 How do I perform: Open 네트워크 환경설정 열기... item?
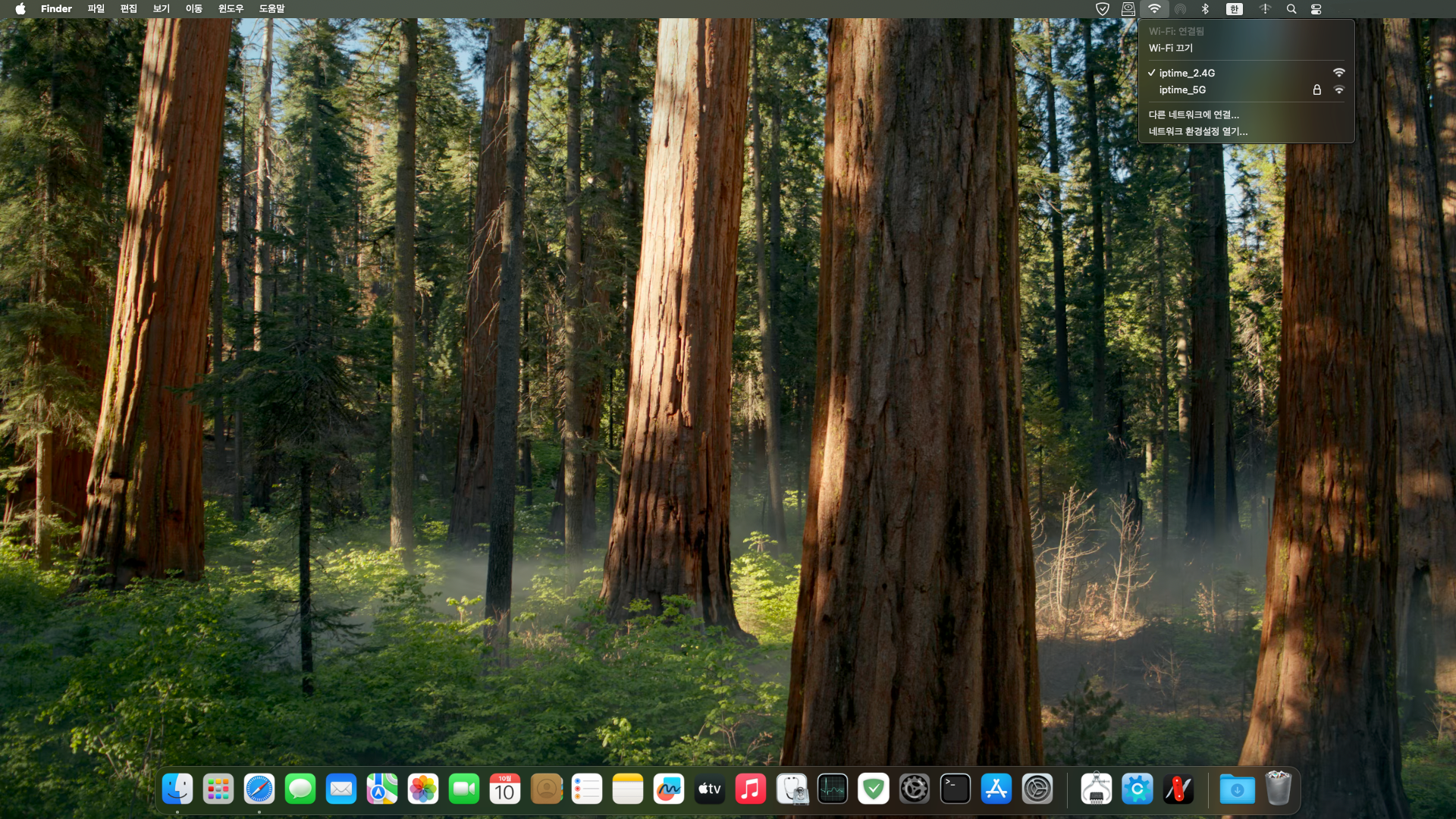pyautogui.click(x=1246, y=131)
